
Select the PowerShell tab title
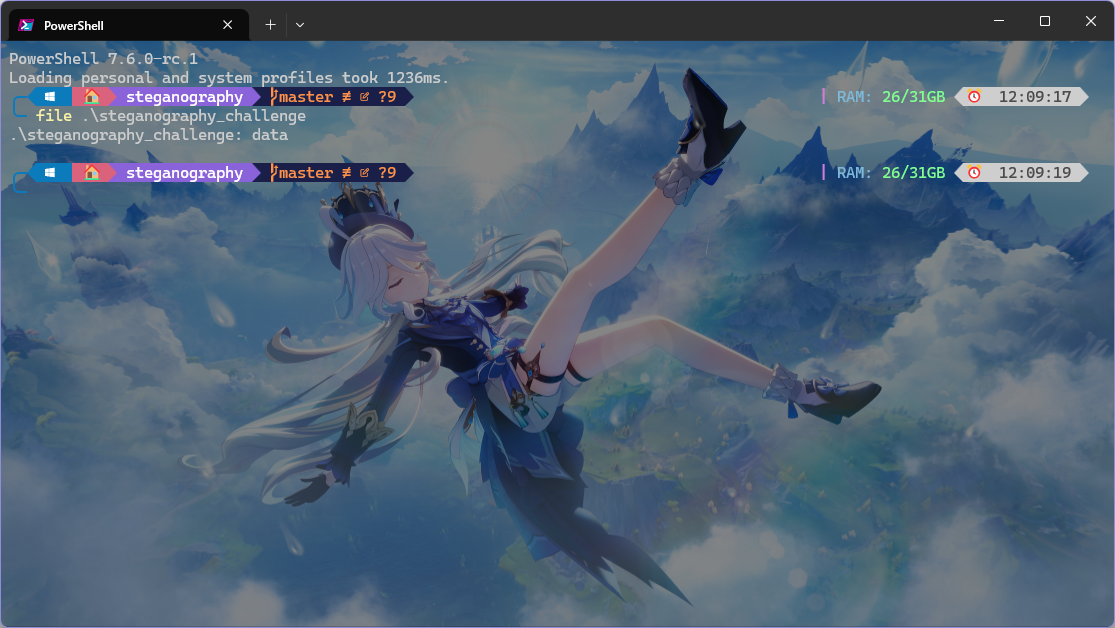[x=74, y=25]
